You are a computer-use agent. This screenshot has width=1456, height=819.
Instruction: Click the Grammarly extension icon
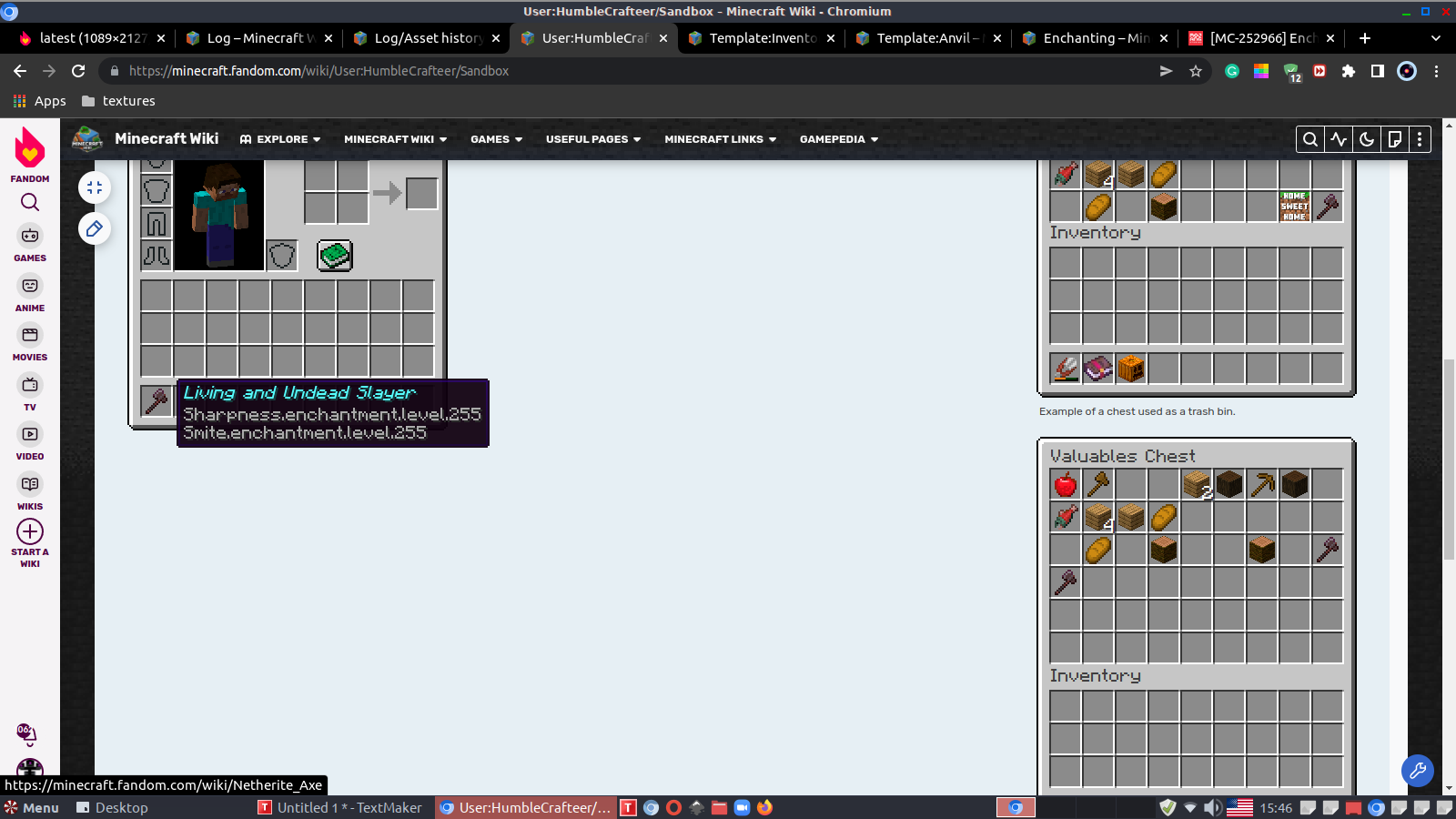[1232, 71]
